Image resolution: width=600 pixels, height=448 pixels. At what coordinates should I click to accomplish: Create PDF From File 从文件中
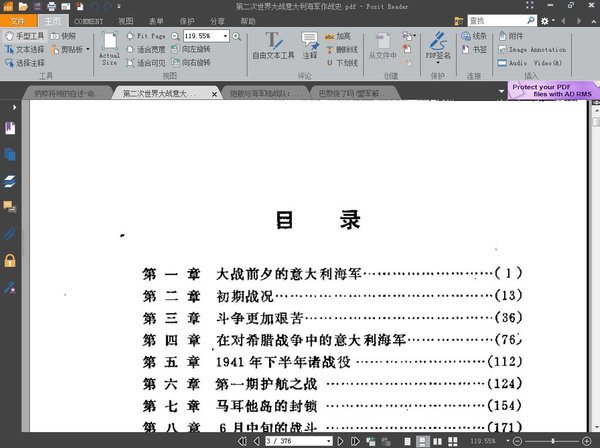point(383,46)
